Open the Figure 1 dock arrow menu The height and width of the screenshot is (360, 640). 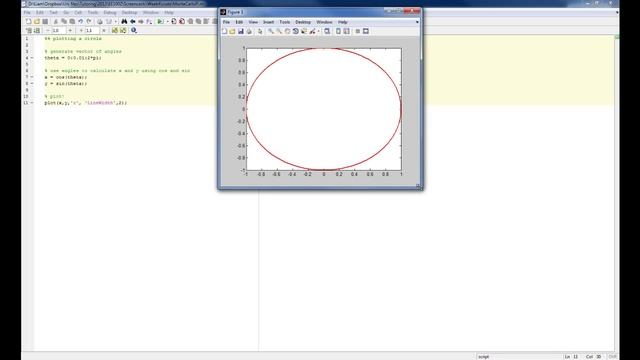pyautogui.click(x=417, y=22)
